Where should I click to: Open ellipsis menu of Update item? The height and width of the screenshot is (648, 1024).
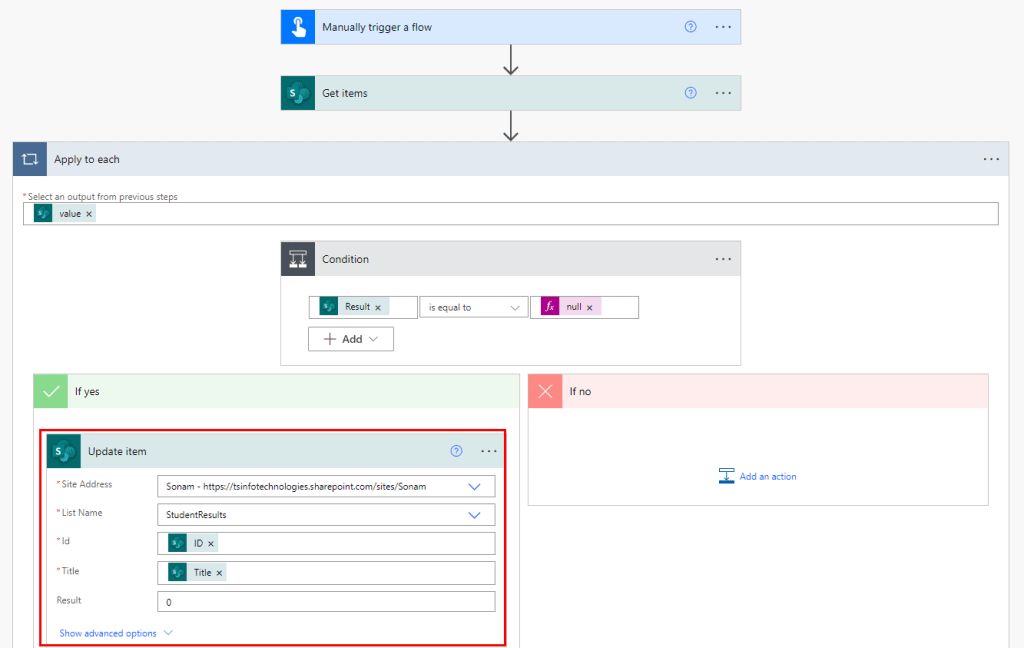click(x=488, y=451)
